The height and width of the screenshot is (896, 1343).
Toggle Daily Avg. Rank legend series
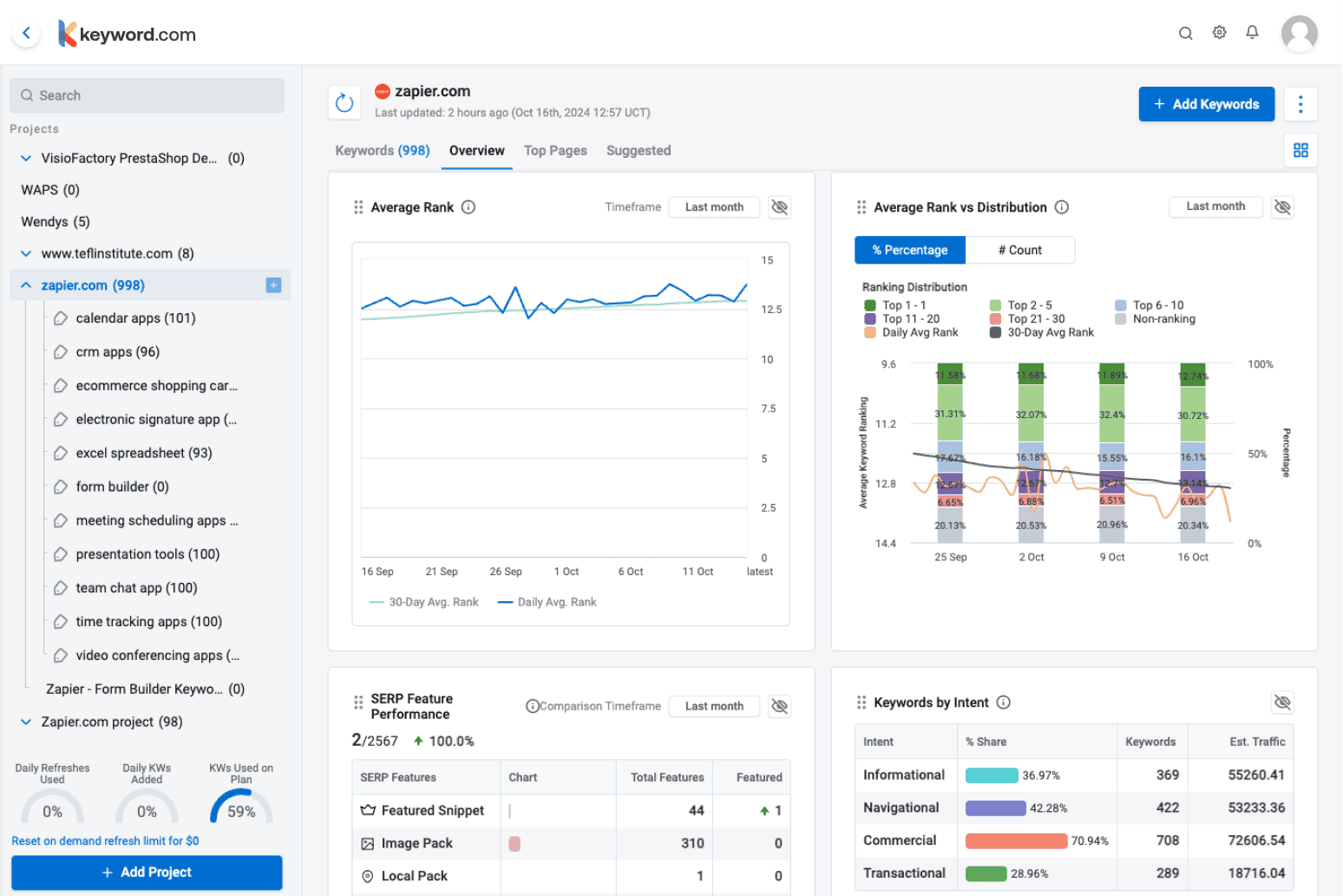click(x=547, y=602)
